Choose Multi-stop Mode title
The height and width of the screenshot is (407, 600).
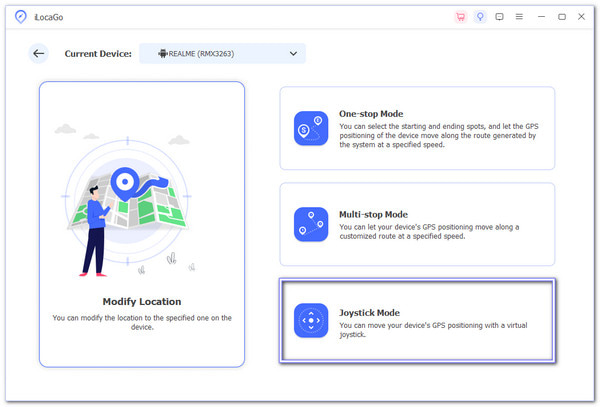click(373, 215)
